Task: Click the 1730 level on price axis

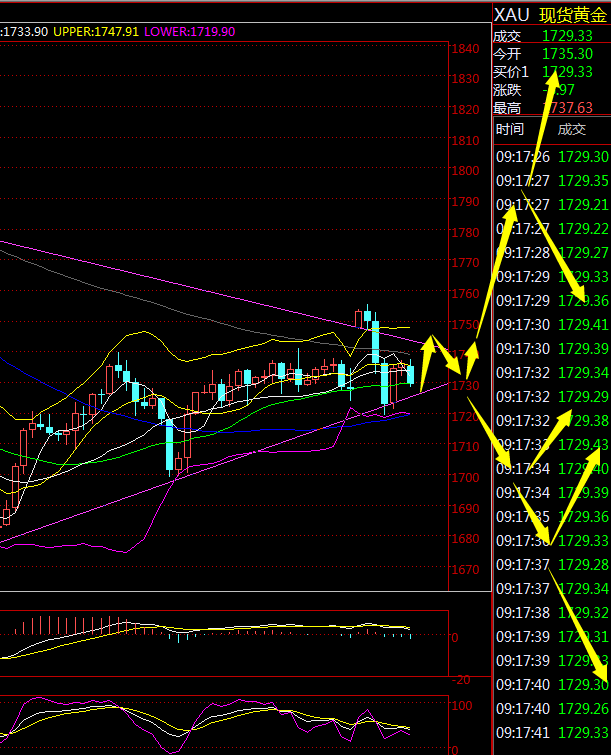Action: pos(465,386)
